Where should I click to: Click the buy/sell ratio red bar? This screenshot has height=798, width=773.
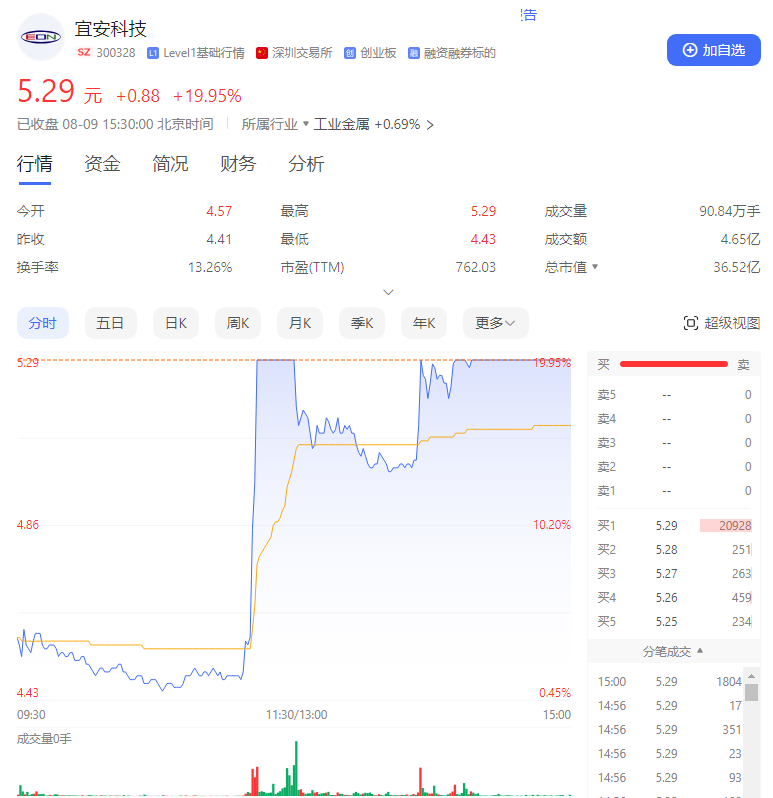pyautogui.click(x=674, y=364)
